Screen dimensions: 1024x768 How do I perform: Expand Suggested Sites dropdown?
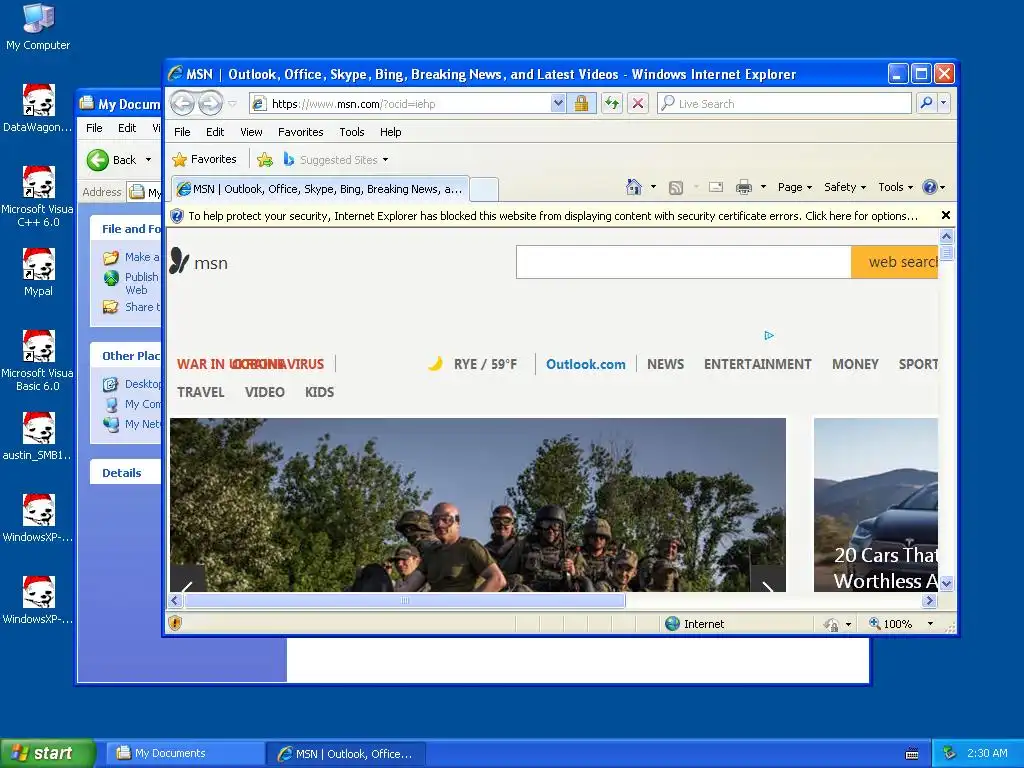pos(385,160)
